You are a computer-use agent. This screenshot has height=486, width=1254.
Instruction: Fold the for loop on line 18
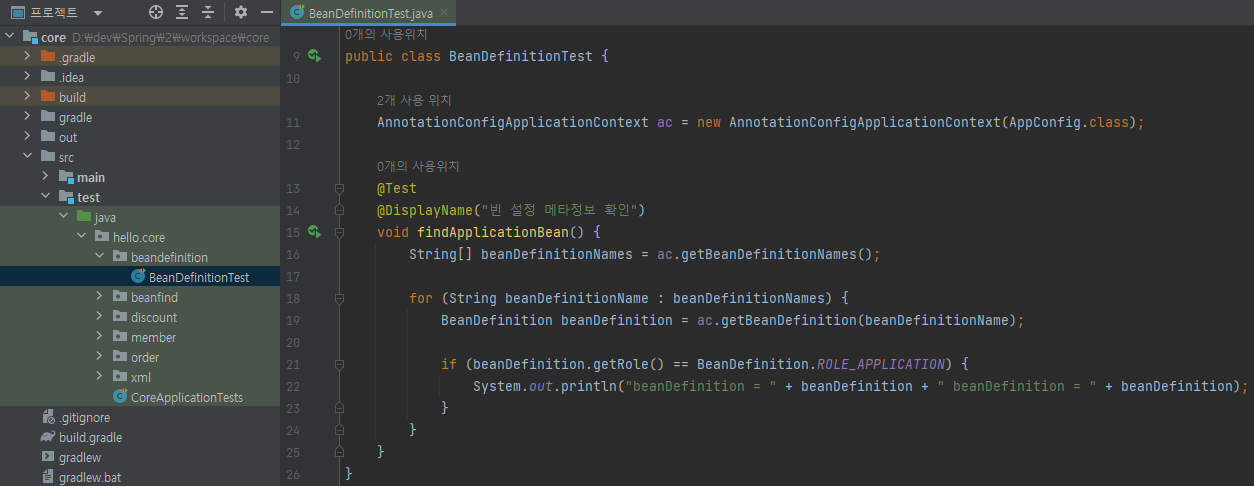coord(339,298)
